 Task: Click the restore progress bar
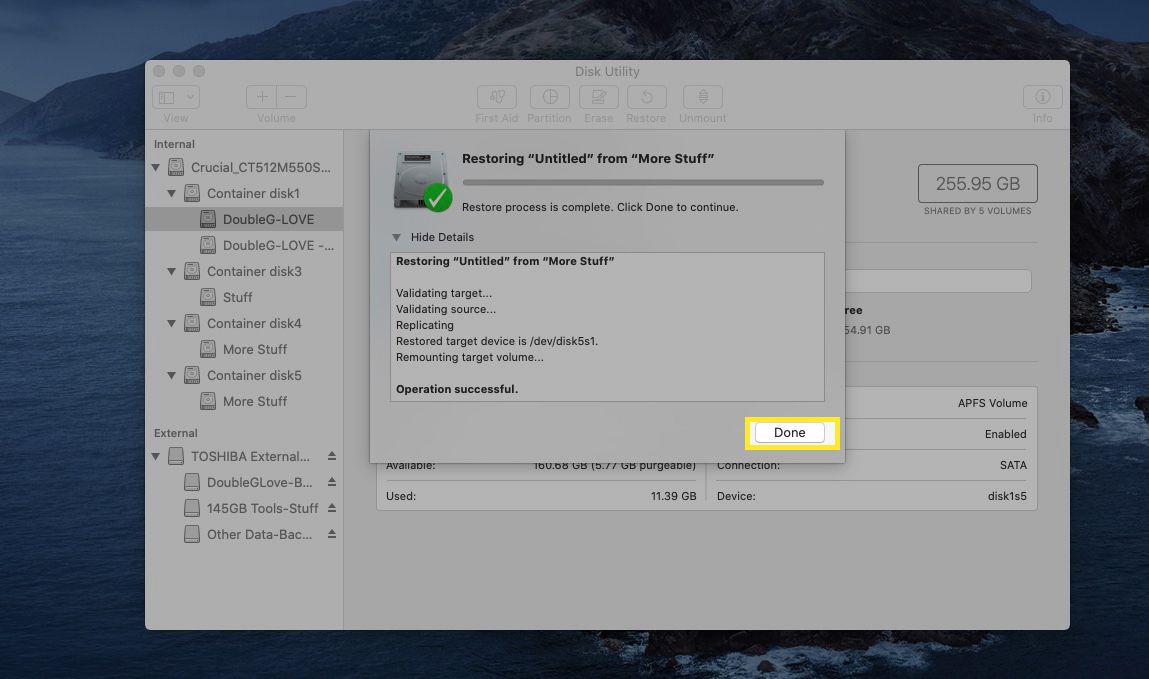(642, 183)
